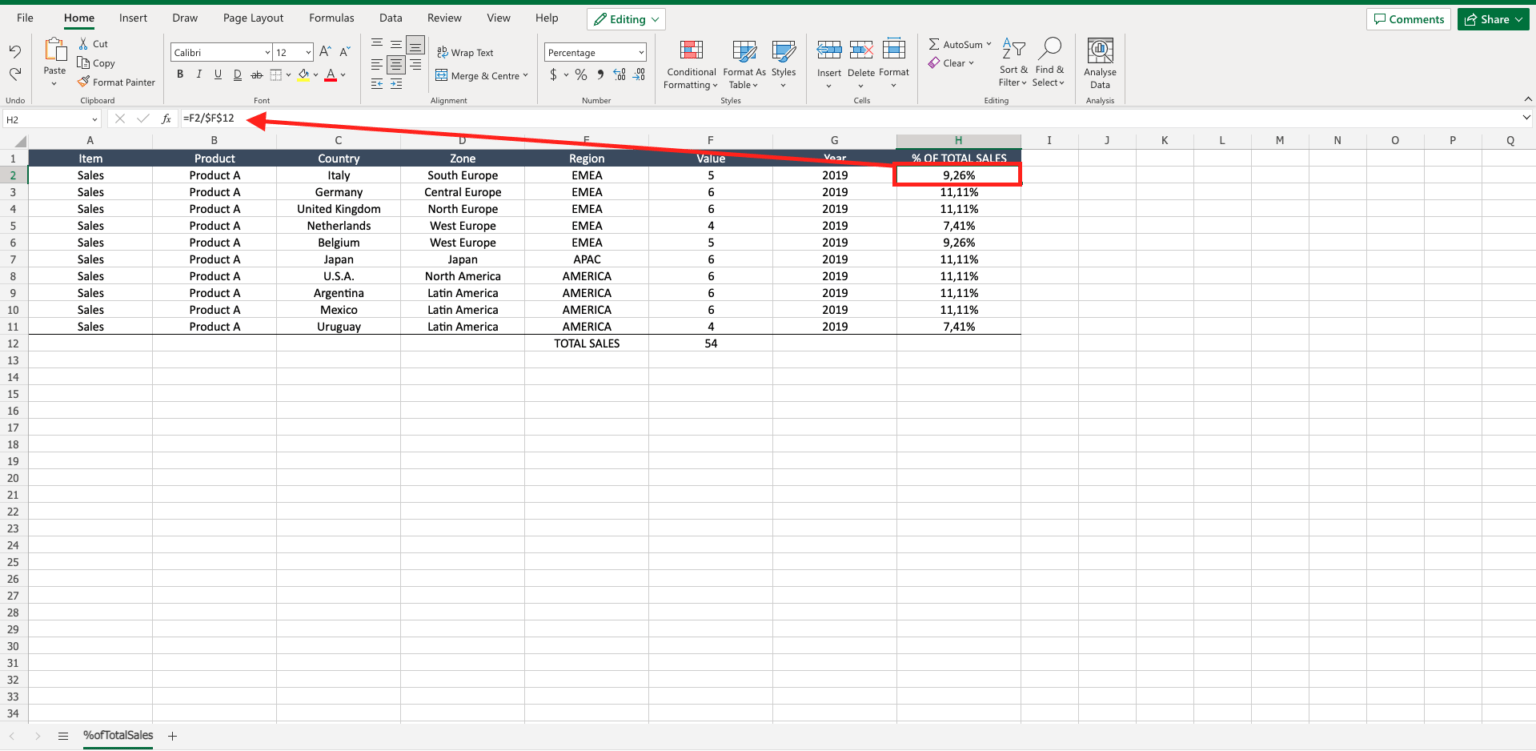Select the Wrap Text icon
The image size is (1536, 751).
pyautogui.click(x=466, y=52)
